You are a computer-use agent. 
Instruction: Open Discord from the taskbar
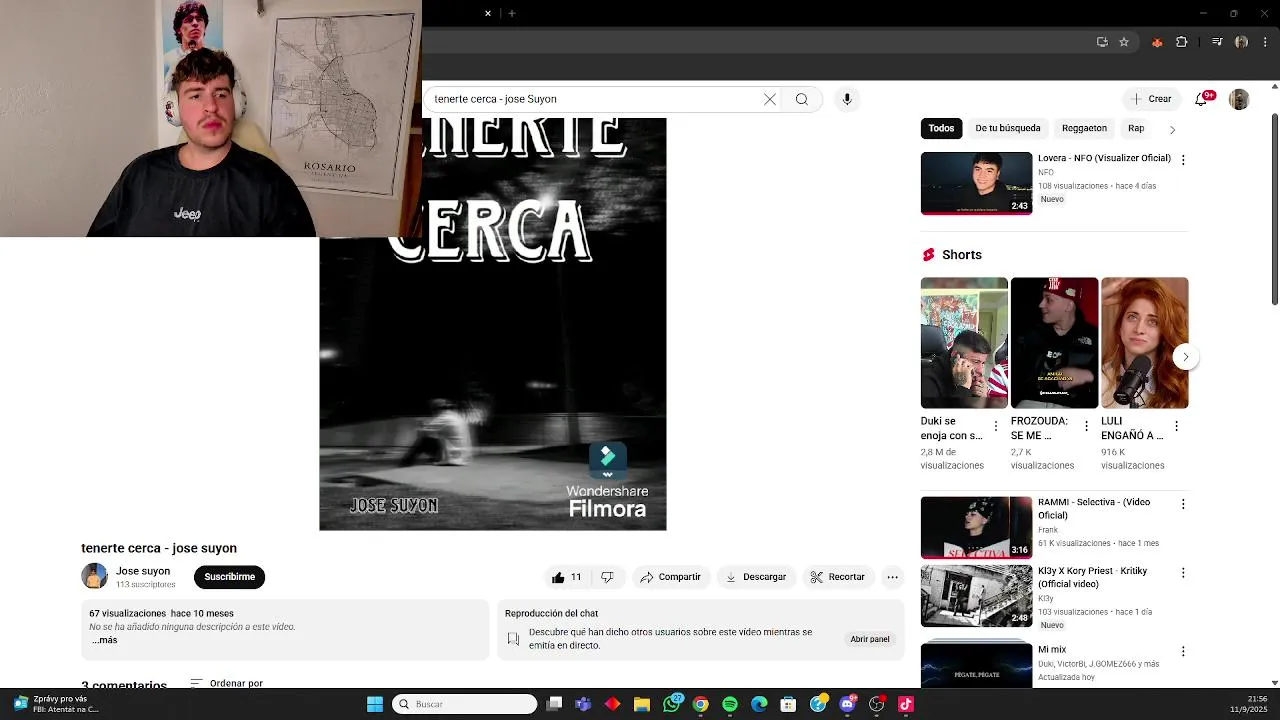tap(848, 704)
